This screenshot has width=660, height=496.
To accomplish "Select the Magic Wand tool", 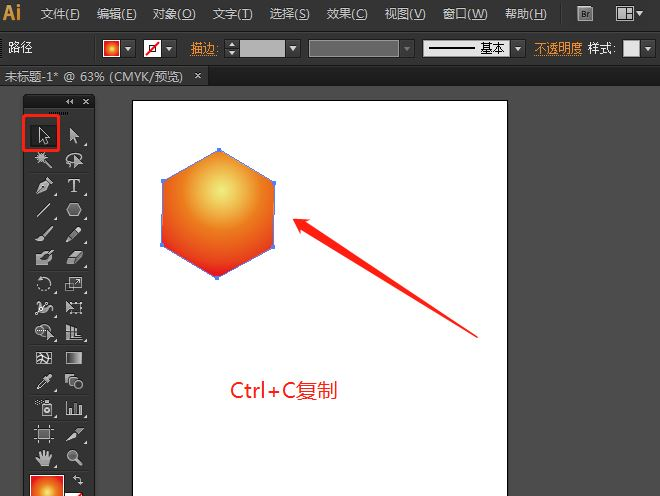I will [43, 160].
